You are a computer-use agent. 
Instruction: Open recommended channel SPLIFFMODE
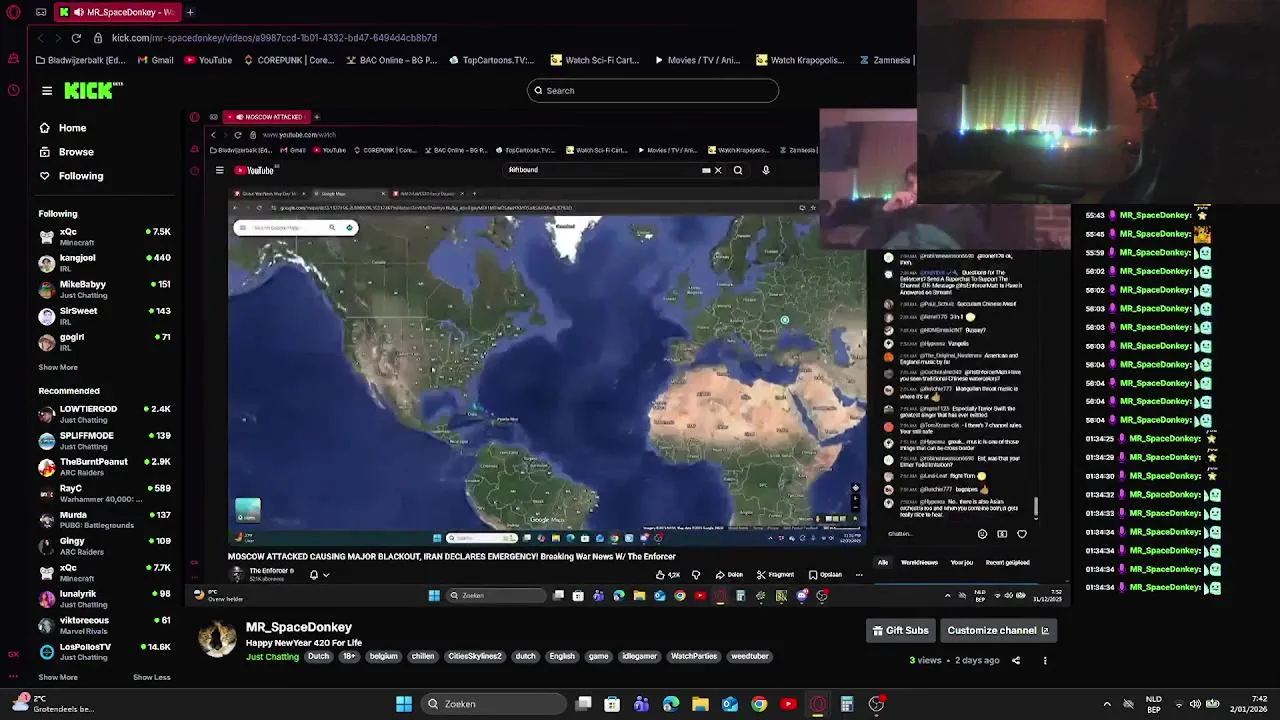pos(104,440)
